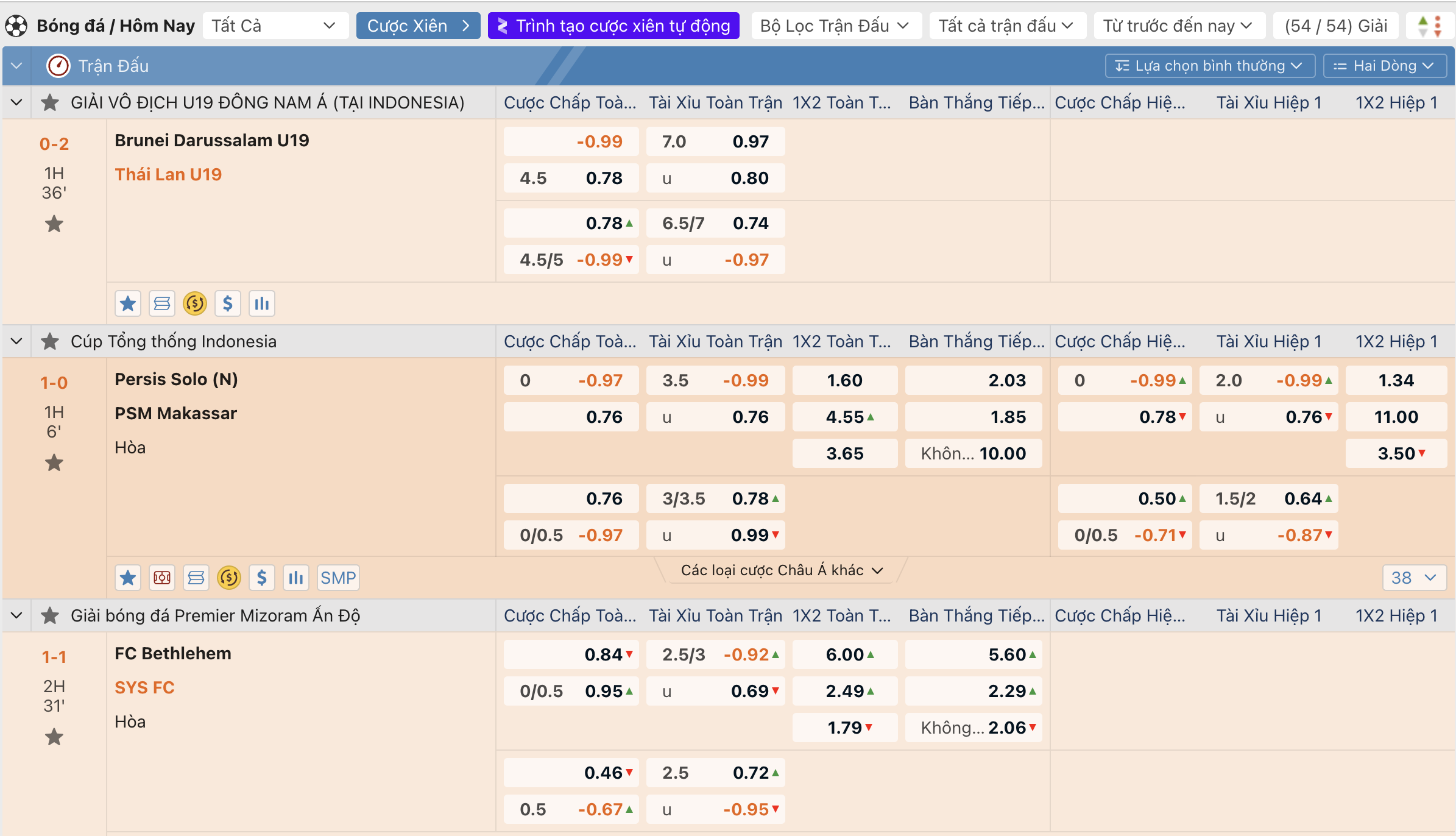Expand Các loại cược Châu Á khác
Image resolution: width=1456 pixels, height=836 pixels.
782,570
